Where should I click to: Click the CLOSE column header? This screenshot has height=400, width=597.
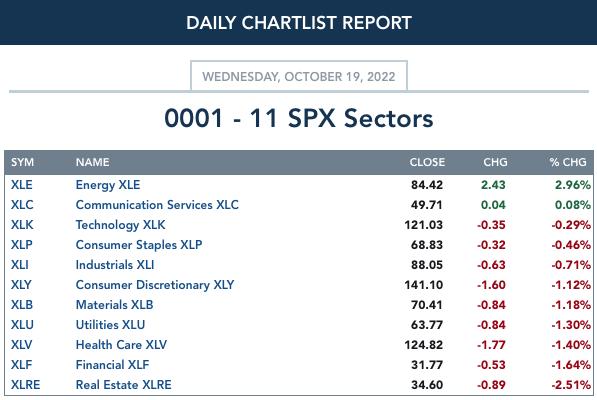427,162
